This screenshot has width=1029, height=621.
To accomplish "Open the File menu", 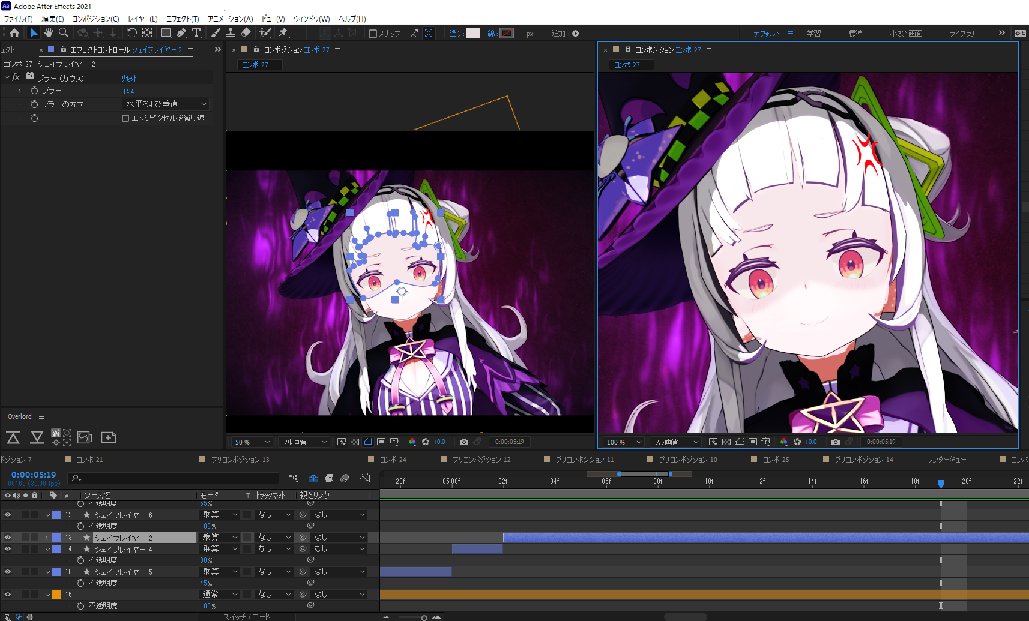I will (x=18, y=19).
